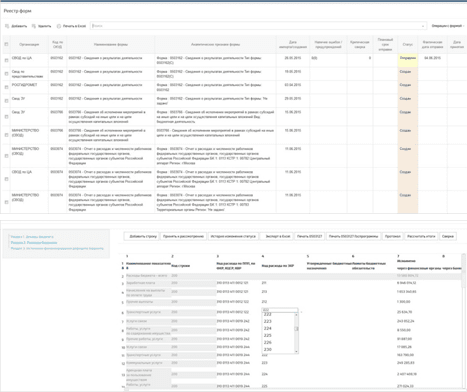
Task: Click the vertical scrollbar of the lower table
Action: click(x=463, y=320)
